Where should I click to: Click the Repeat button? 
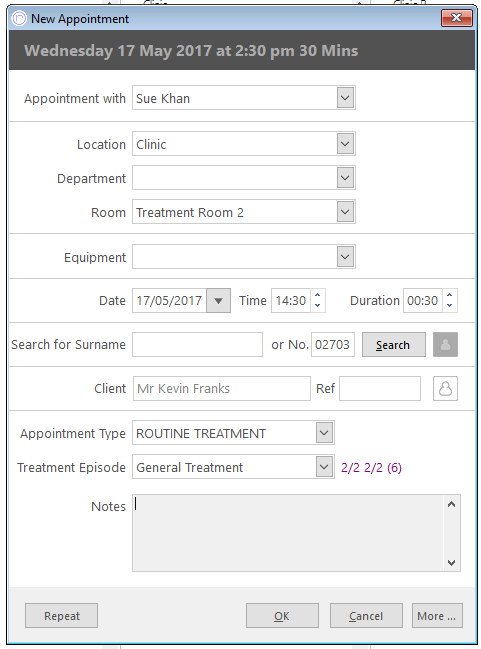tap(61, 615)
